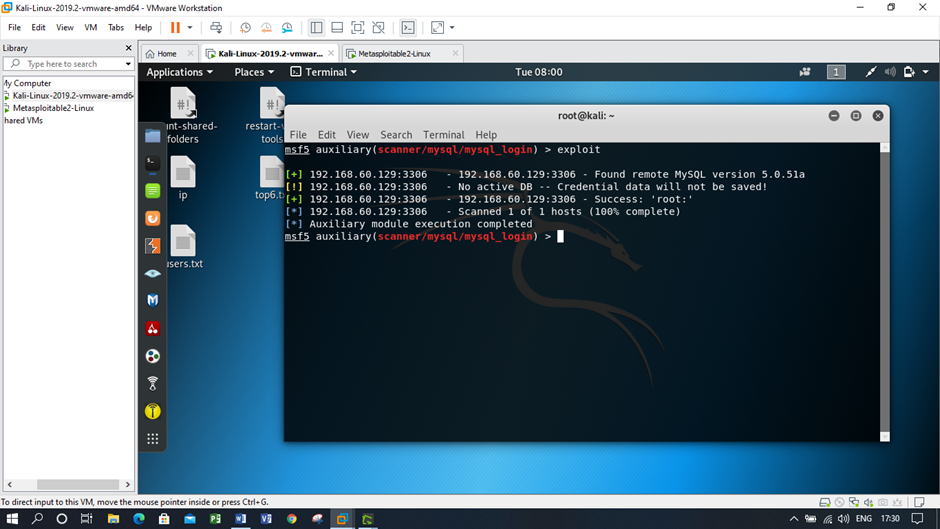Open Kali Applications menu
The width and height of the screenshot is (940, 529).
click(179, 72)
